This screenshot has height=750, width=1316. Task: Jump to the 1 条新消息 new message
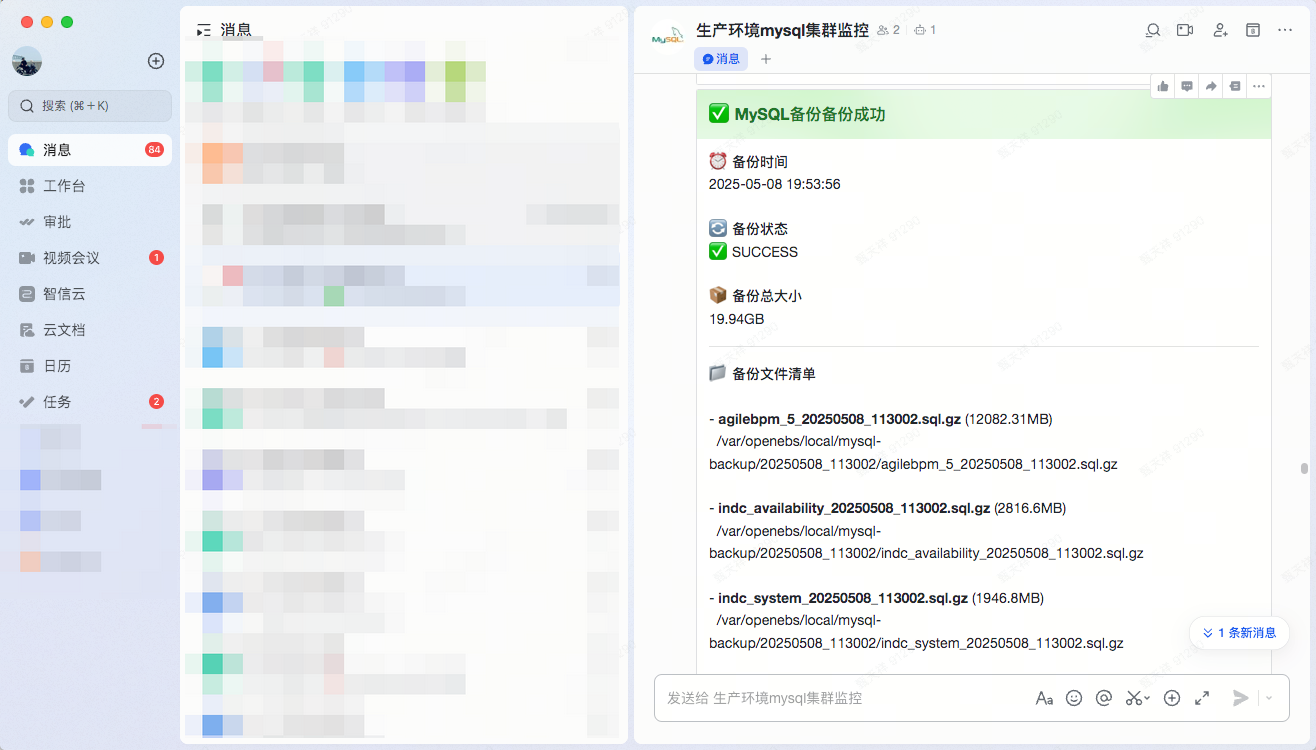1238,632
